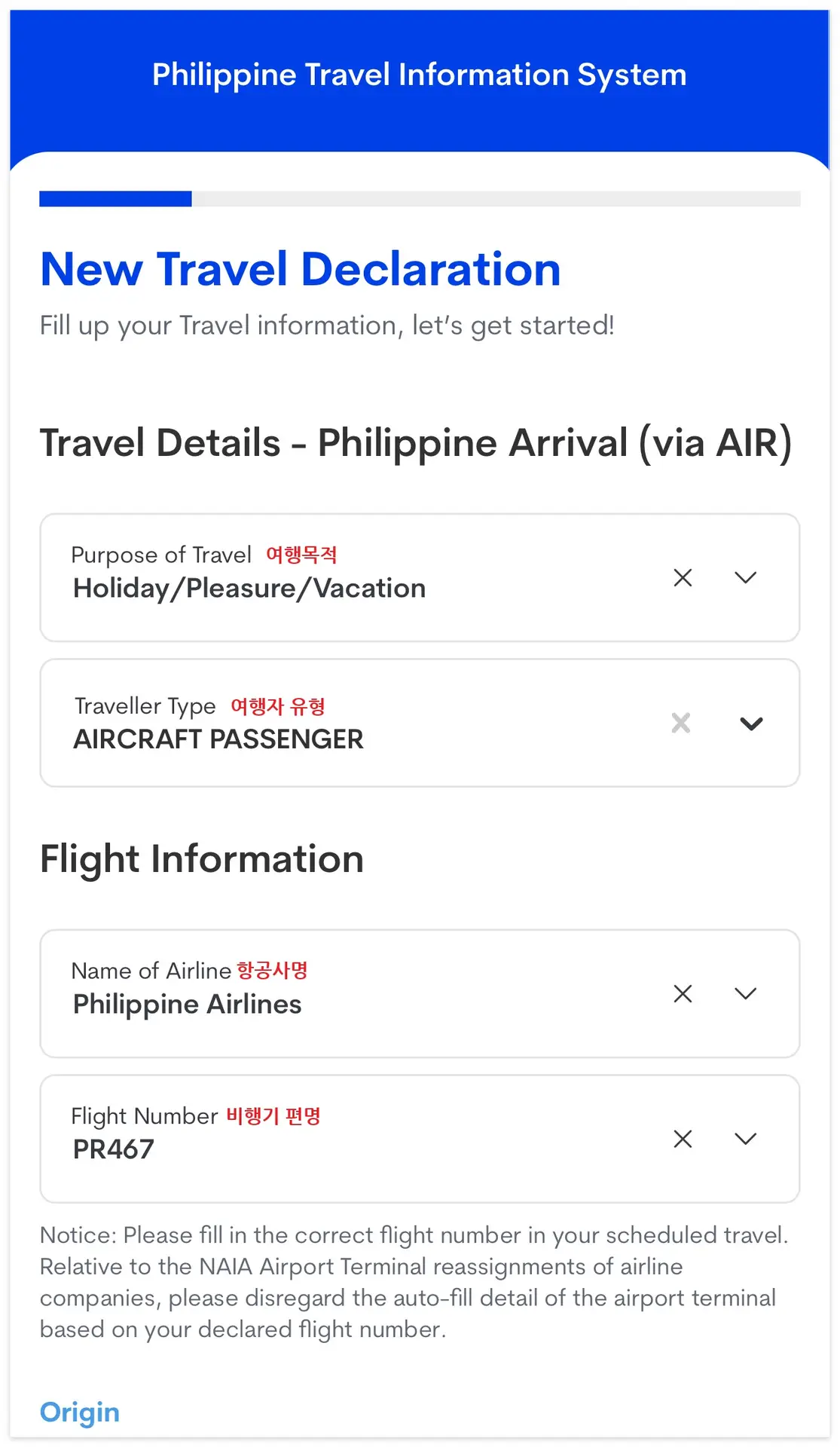The height and width of the screenshot is (1447, 840).
Task: Click the New Travel Declaration title
Action: (x=301, y=269)
